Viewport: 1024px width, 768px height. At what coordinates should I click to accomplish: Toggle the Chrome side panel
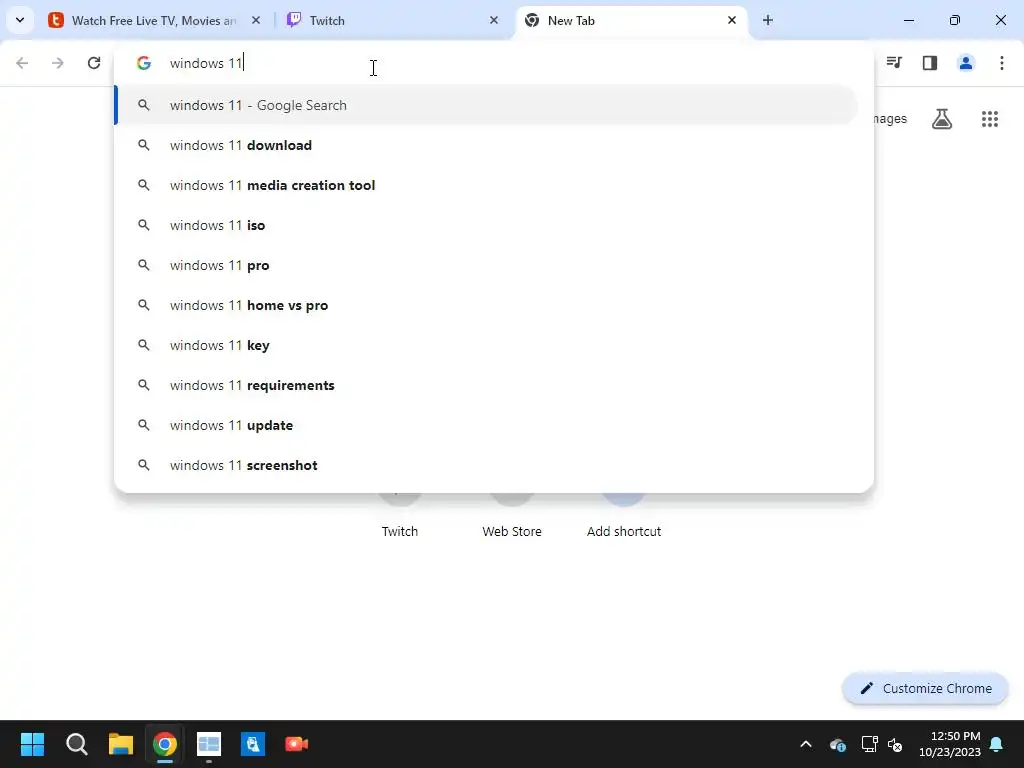pyautogui.click(x=930, y=63)
